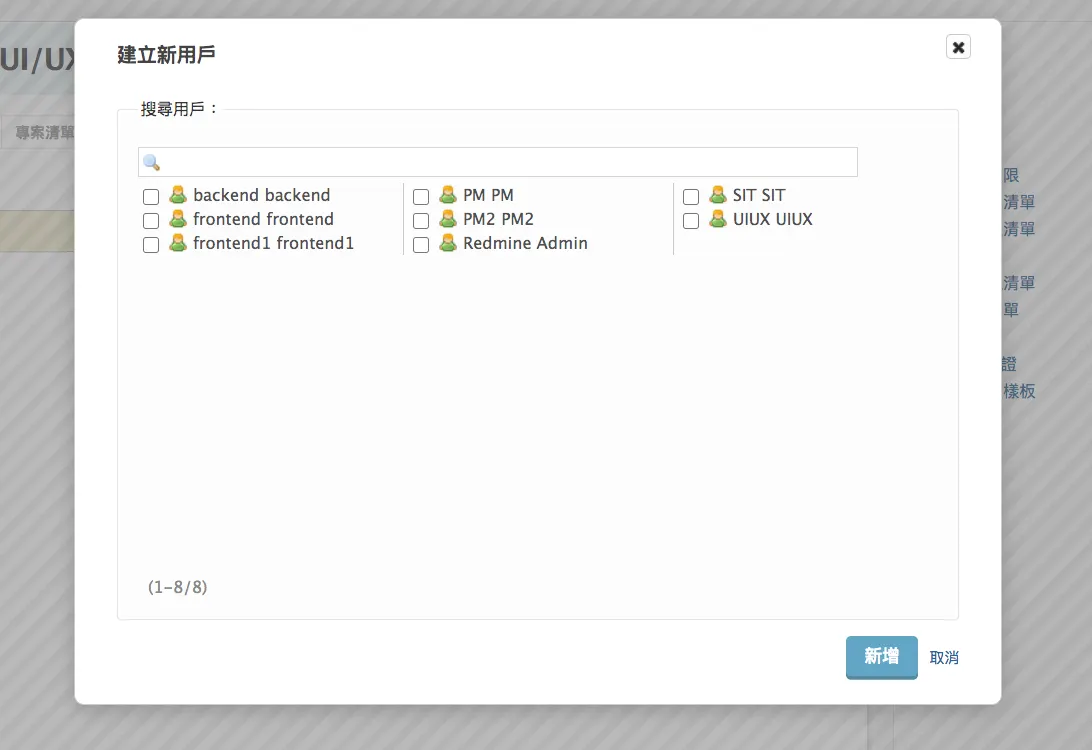Check the PM PM user box
The height and width of the screenshot is (750, 1092).
[x=421, y=197]
